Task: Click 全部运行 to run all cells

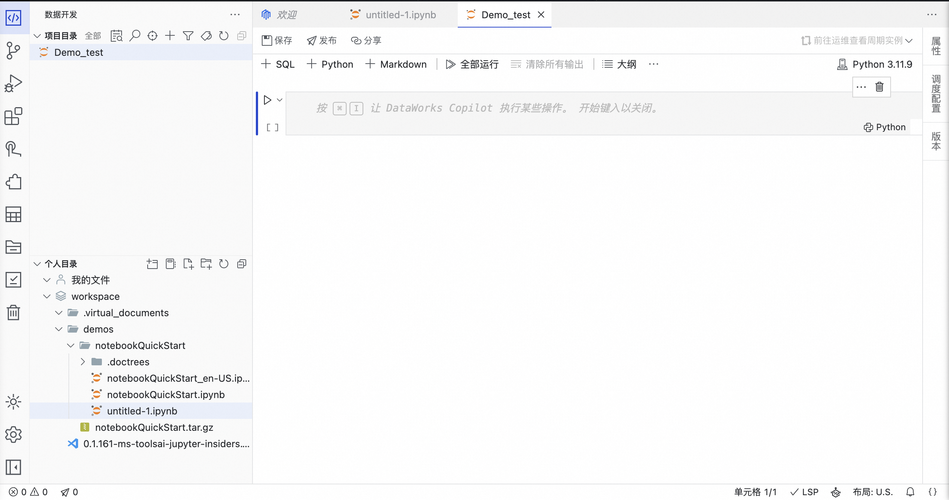Action: pos(472,64)
